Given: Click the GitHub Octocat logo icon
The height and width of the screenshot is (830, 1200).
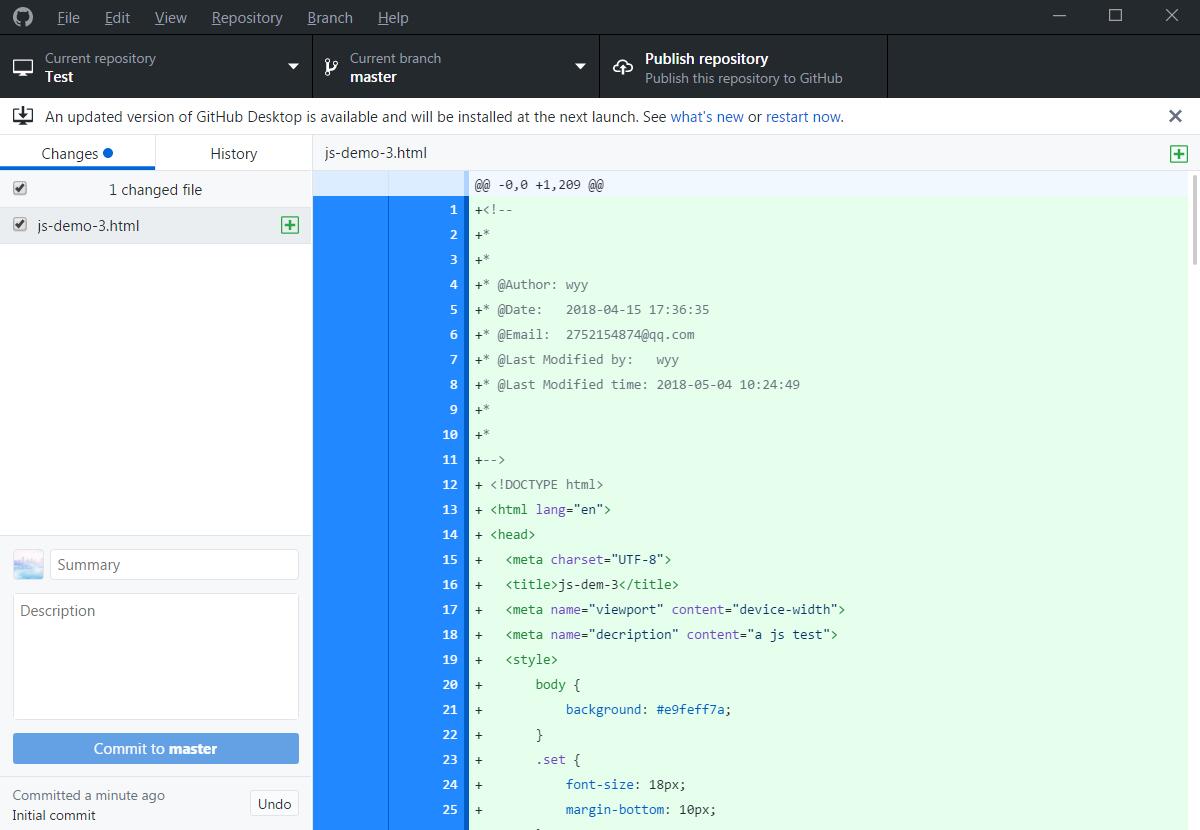Looking at the screenshot, I should point(22,18).
